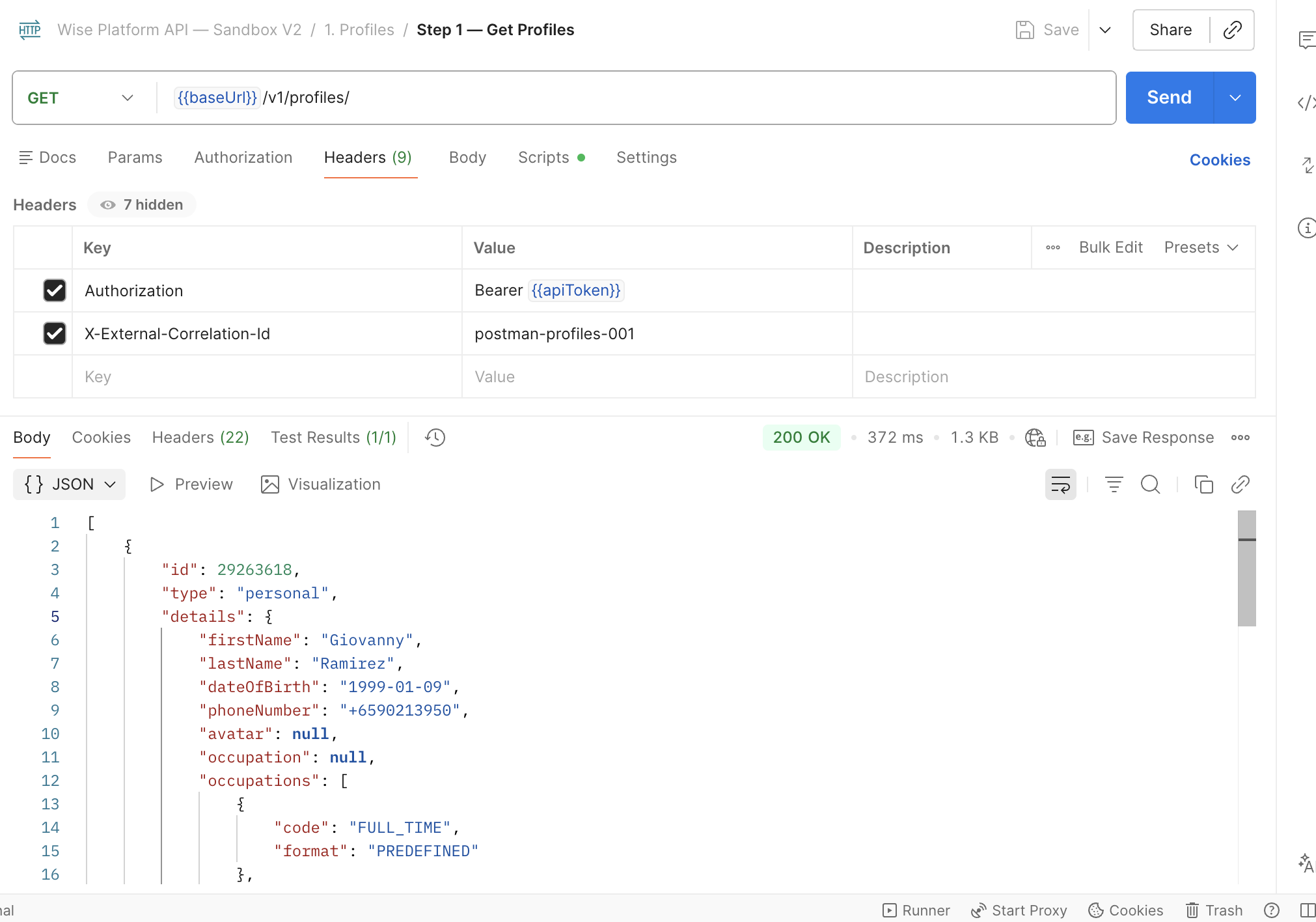The width and height of the screenshot is (1316, 922).
Task: Open headers table options ellipsis
Action: coord(1053,247)
